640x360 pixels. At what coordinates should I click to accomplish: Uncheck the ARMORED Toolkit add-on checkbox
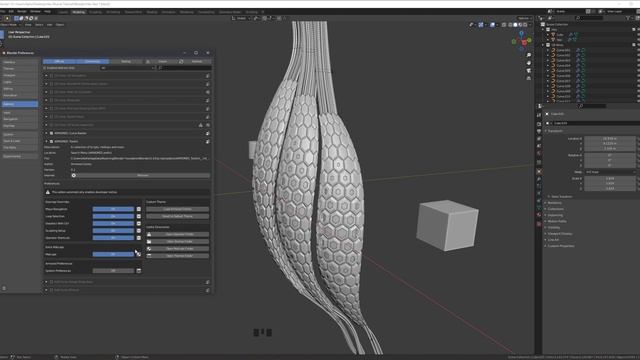pyautogui.click(x=51, y=141)
